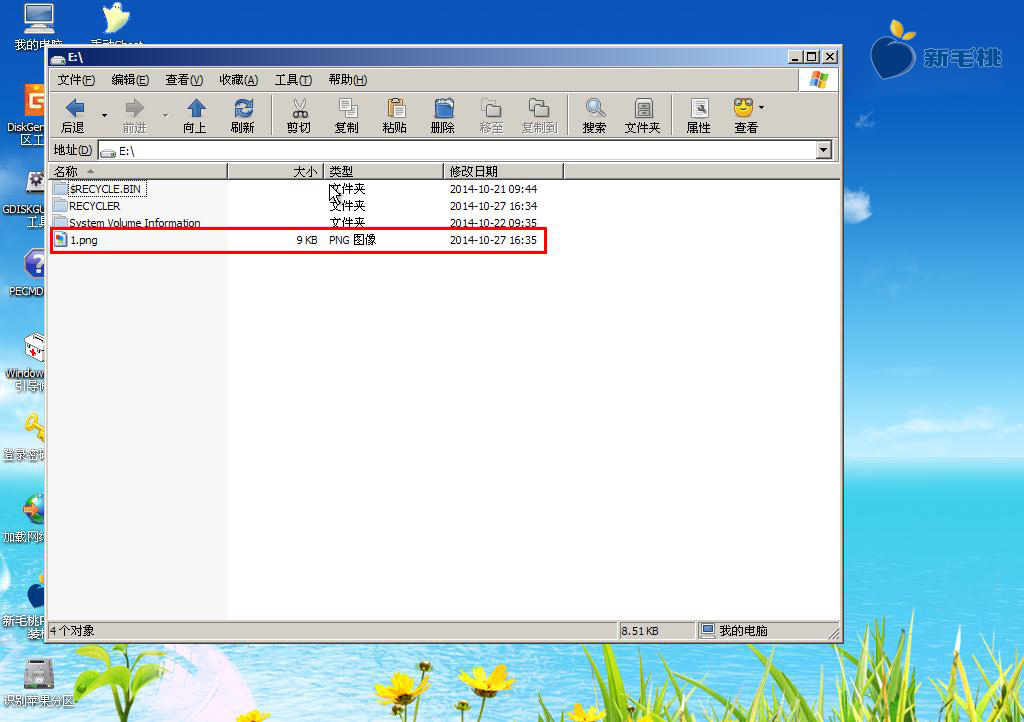Open the 编辑(E) menu
Image resolution: width=1024 pixels, height=722 pixels.
130,80
